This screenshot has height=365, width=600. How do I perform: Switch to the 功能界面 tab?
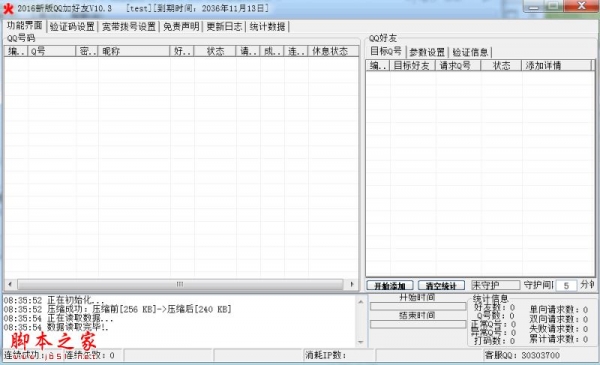point(24,26)
